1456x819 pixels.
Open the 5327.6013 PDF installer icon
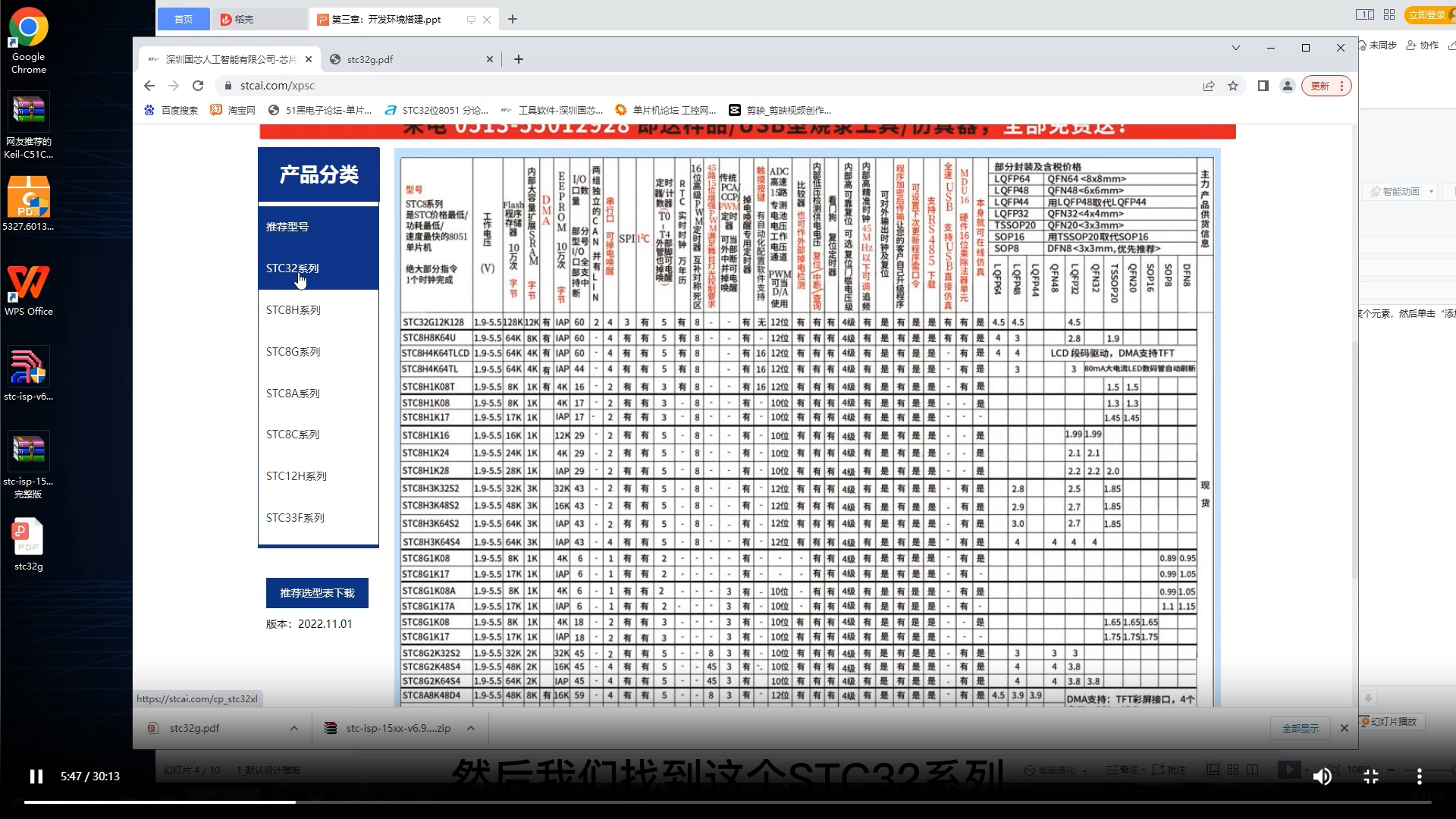pyautogui.click(x=28, y=203)
